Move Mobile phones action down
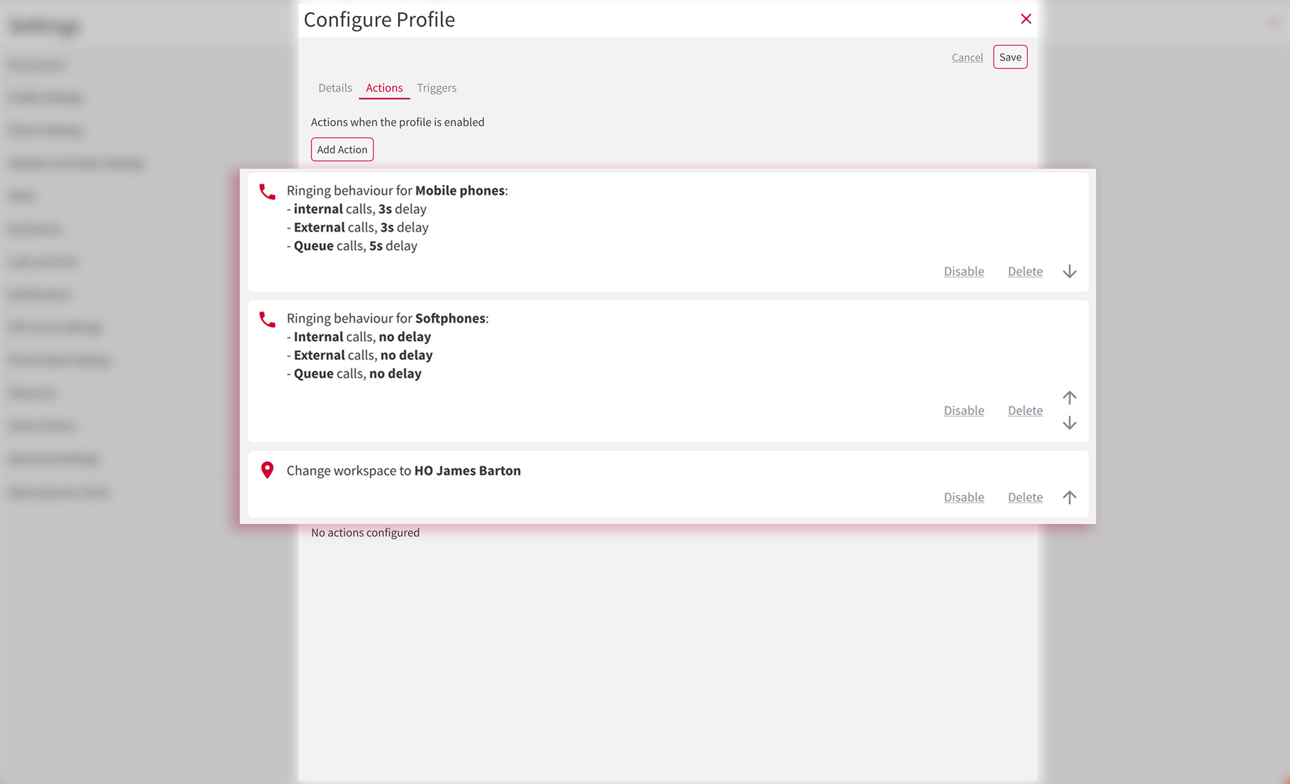1290x784 pixels. 1069,271
